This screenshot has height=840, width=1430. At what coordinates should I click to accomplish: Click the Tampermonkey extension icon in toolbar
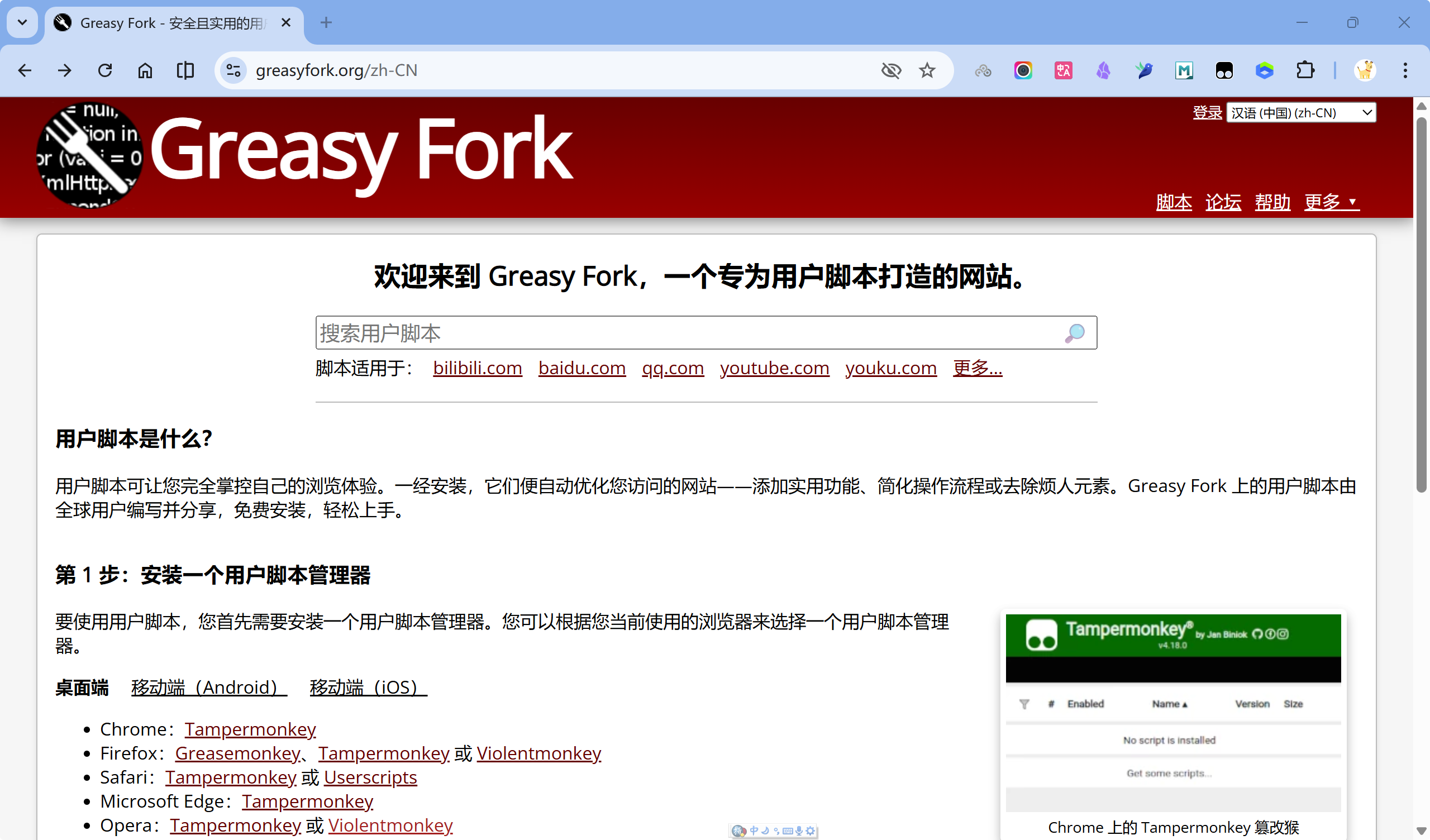pos(1224,70)
